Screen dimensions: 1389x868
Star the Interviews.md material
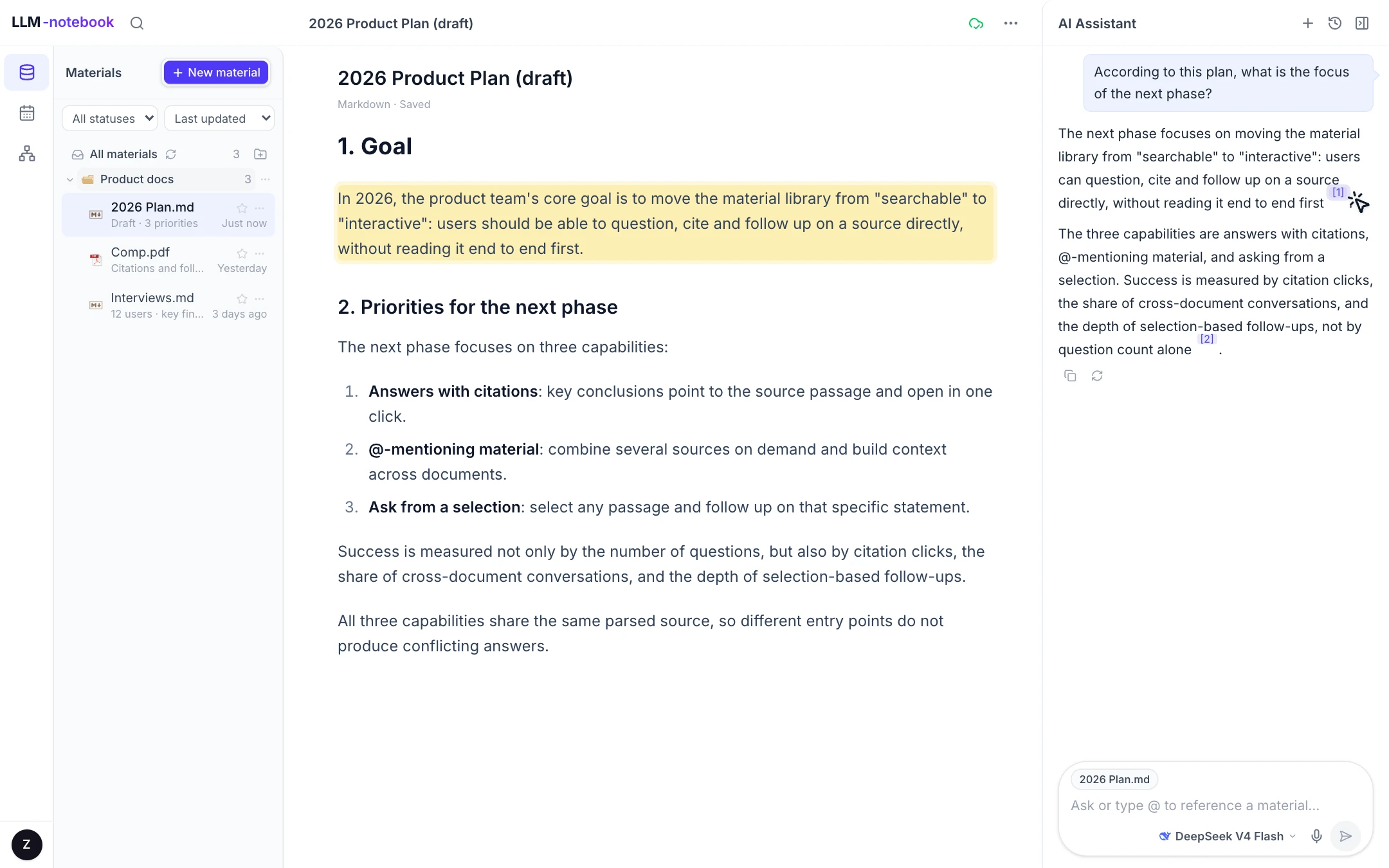click(x=242, y=298)
